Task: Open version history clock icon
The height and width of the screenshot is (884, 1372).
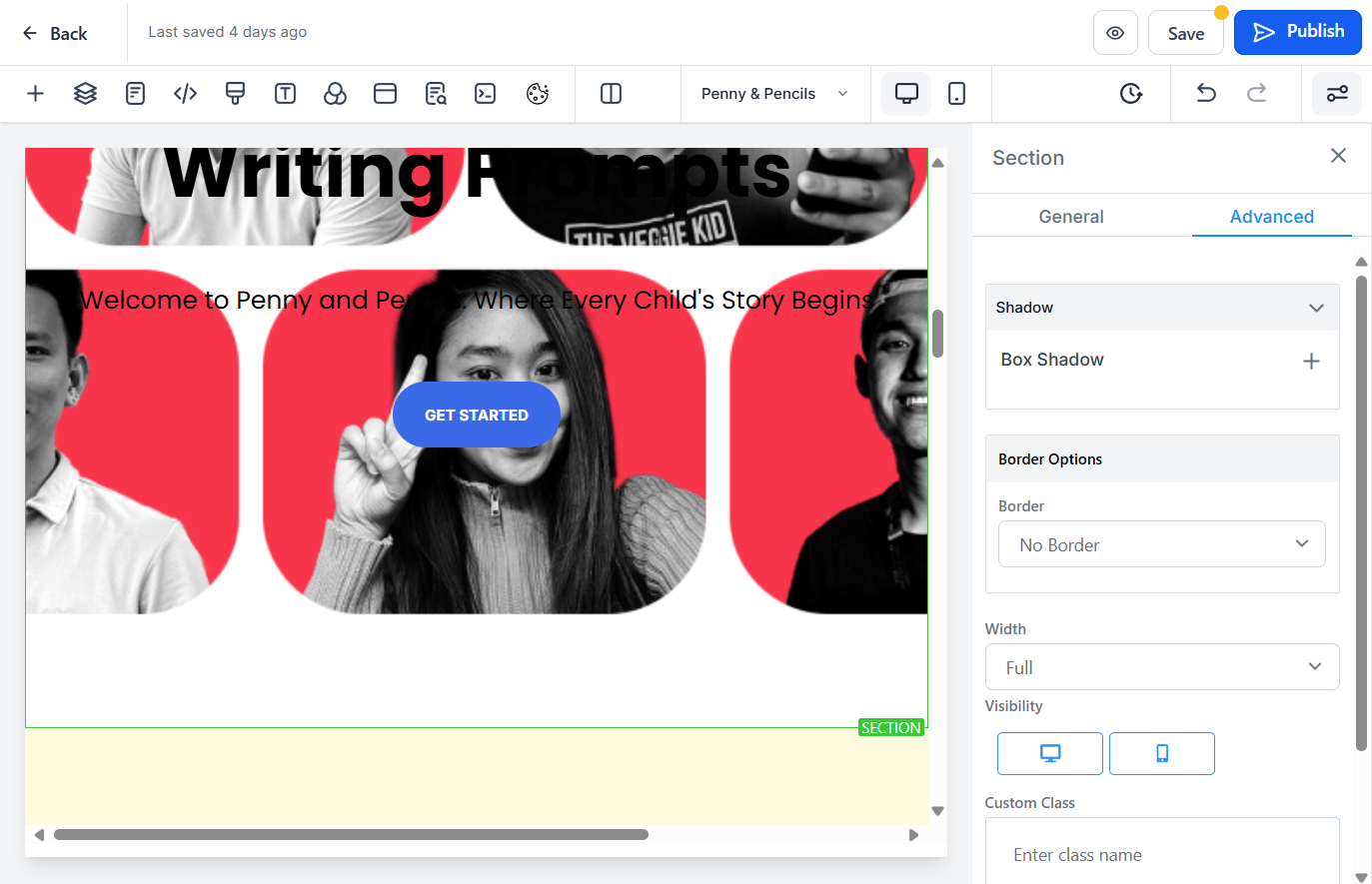Action: click(1131, 94)
